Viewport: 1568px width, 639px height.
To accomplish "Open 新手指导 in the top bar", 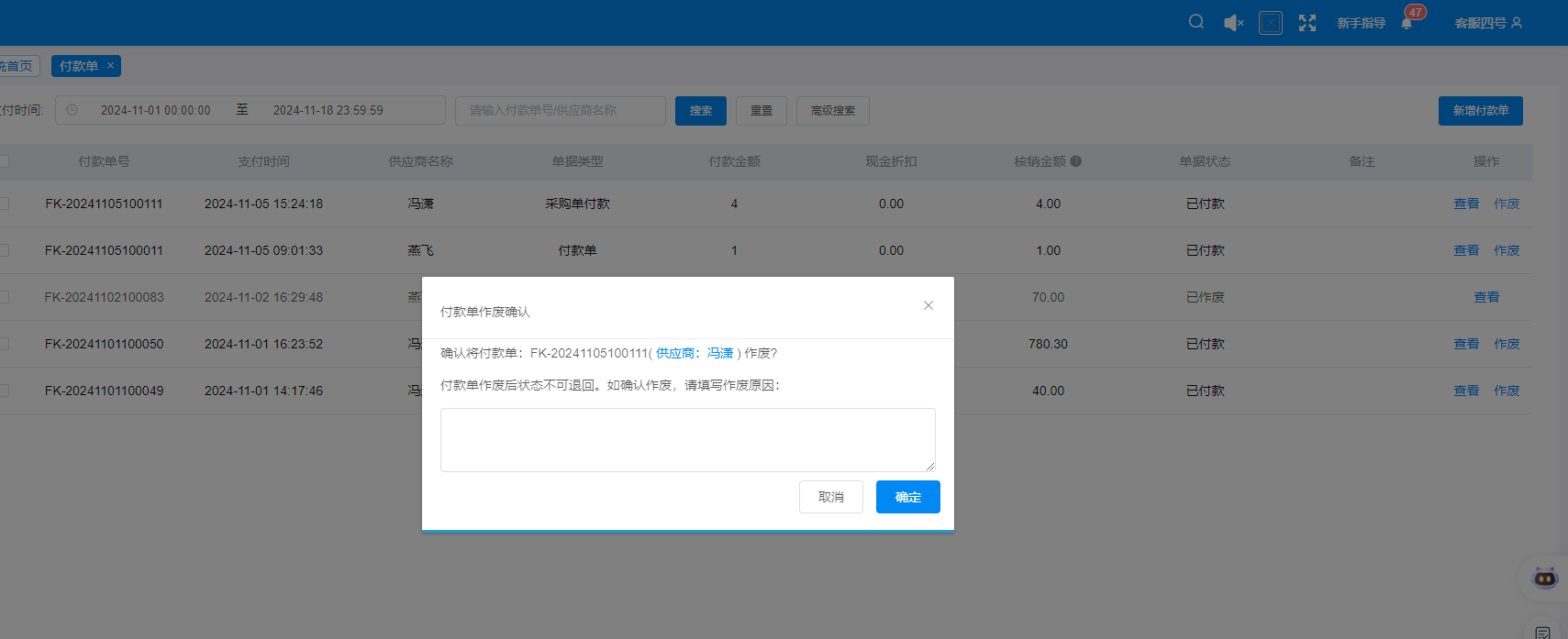I will coord(1361,23).
